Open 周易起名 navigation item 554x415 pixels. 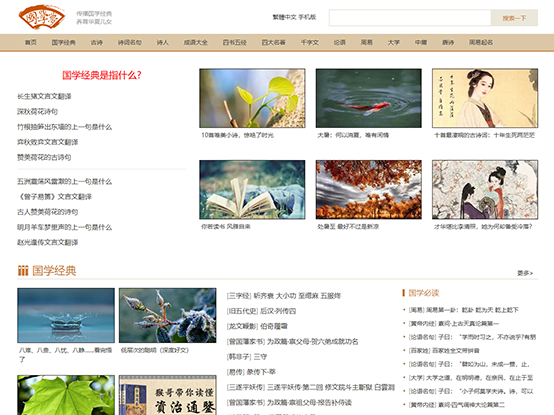[x=481, y=42]
